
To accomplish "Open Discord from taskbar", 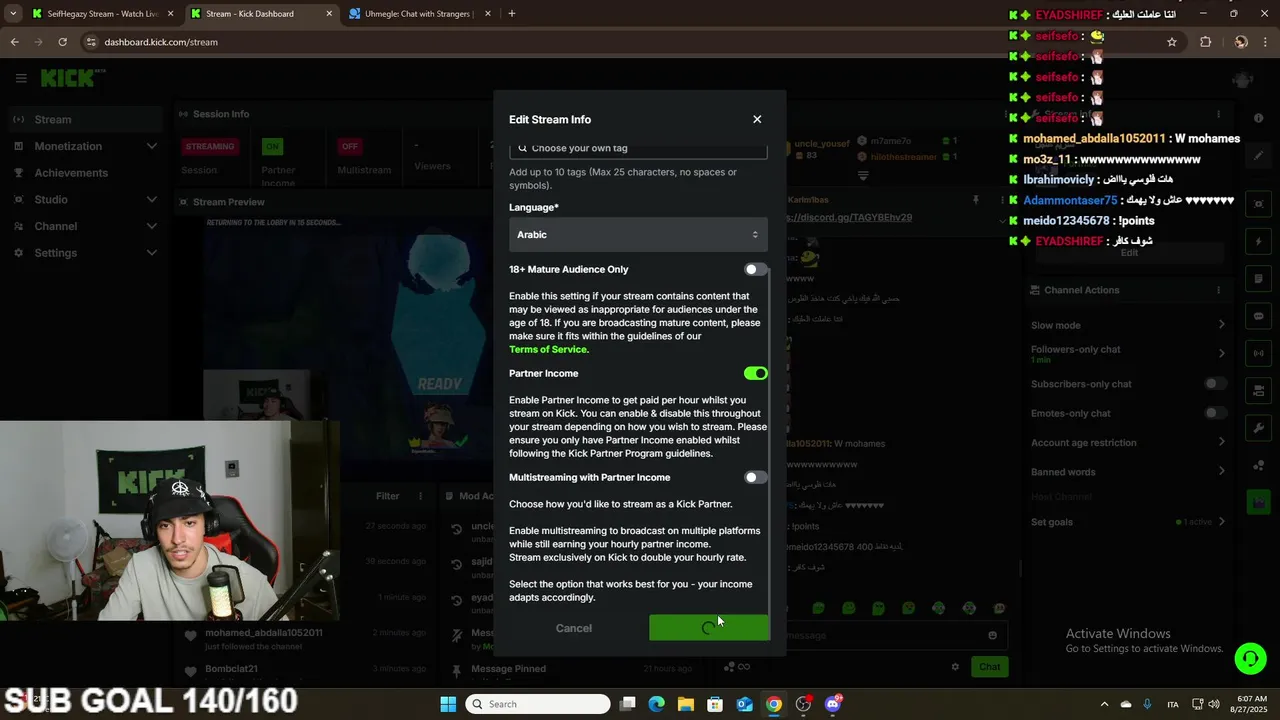I will point(833,704).
